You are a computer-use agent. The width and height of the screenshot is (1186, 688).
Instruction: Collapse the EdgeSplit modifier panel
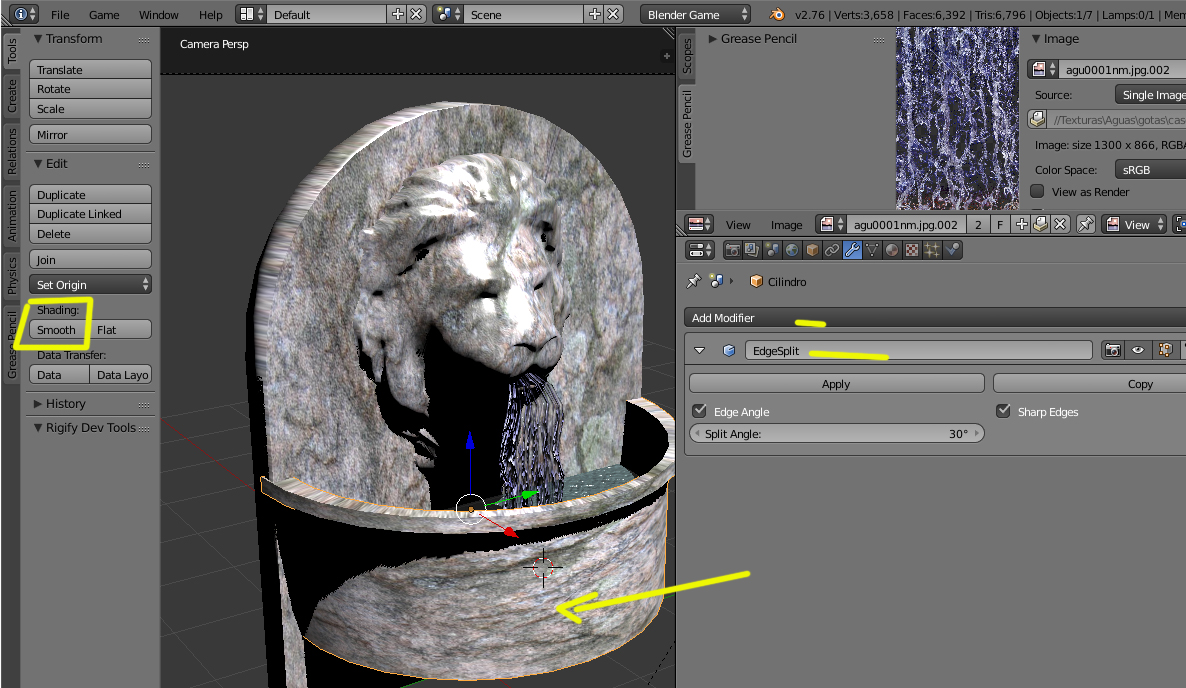coord(700,351)
